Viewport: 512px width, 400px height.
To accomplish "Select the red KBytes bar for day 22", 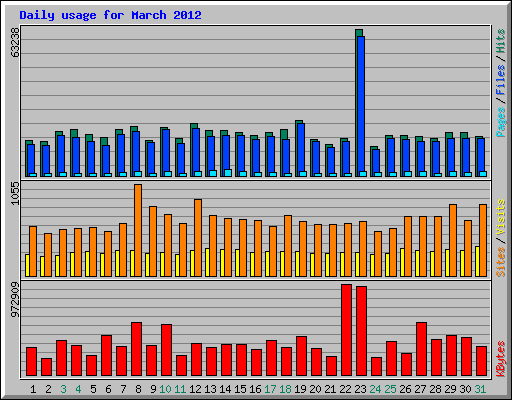I will [346, 330].
